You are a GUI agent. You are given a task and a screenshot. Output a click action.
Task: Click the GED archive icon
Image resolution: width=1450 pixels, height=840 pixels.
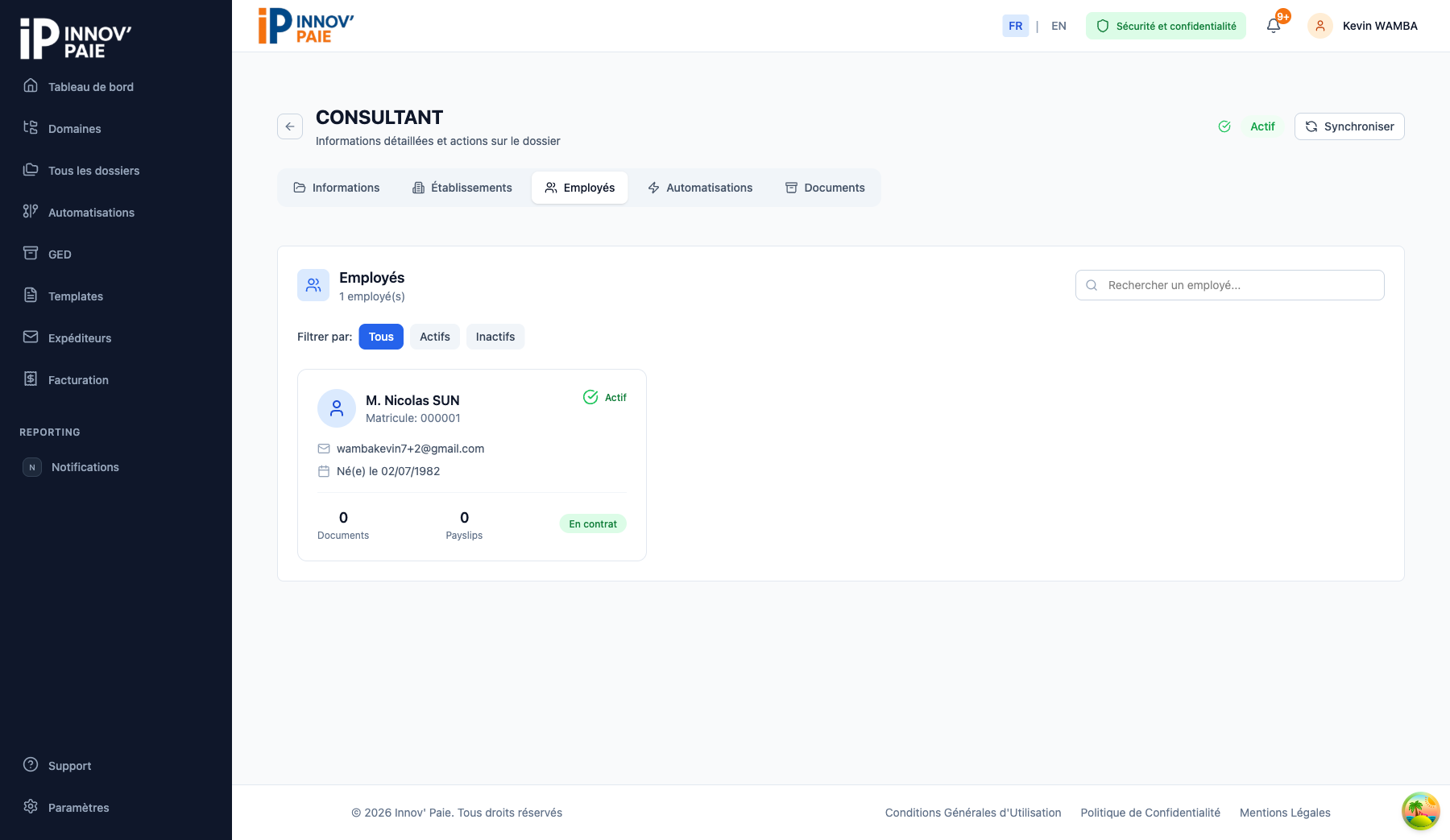tap(31, 253)
